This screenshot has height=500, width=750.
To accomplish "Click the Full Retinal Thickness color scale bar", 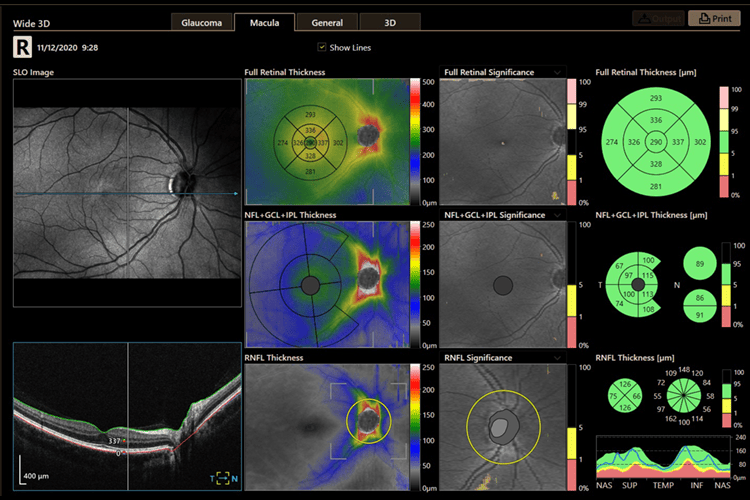I will click(x=416, y=141).
